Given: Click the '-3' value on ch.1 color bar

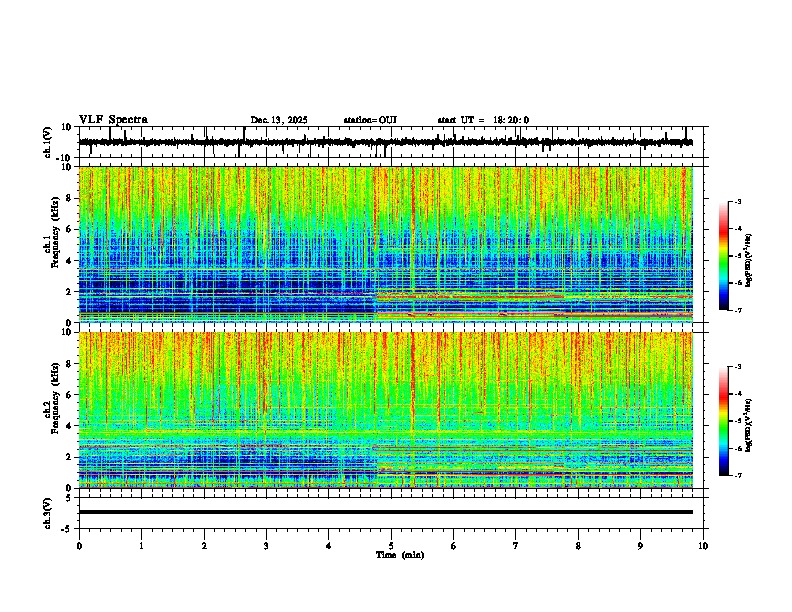Looking at the screenshot, I should click(x=737, y=202).
